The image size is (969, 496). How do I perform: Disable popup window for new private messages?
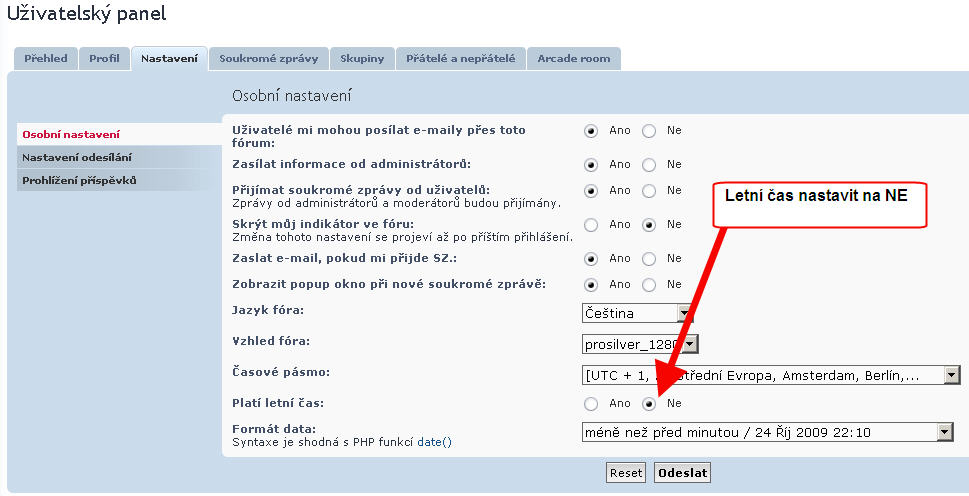(x=649, y=285)
